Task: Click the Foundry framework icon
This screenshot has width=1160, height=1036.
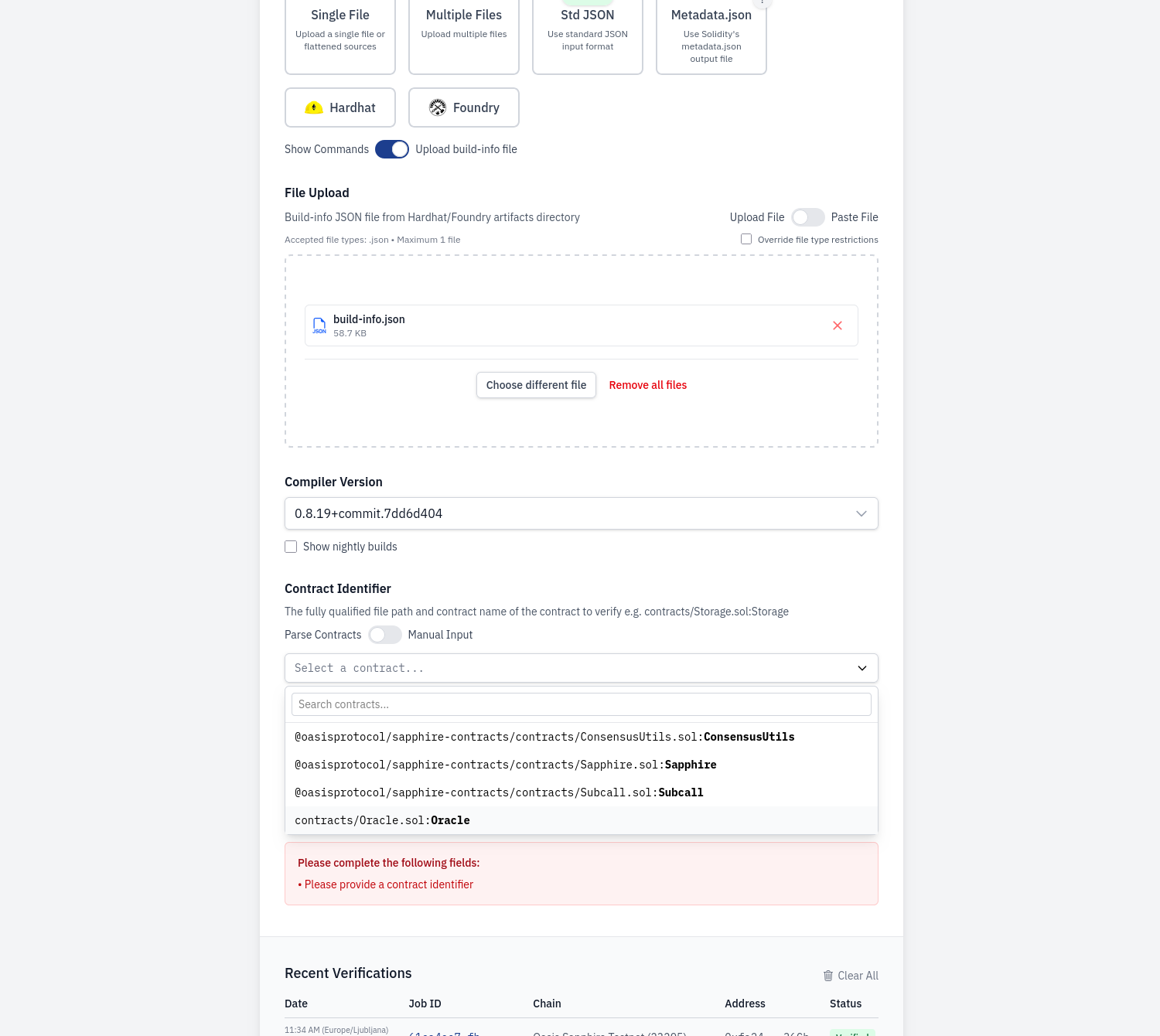Action: pyautogui.click(x=438, y=107)
